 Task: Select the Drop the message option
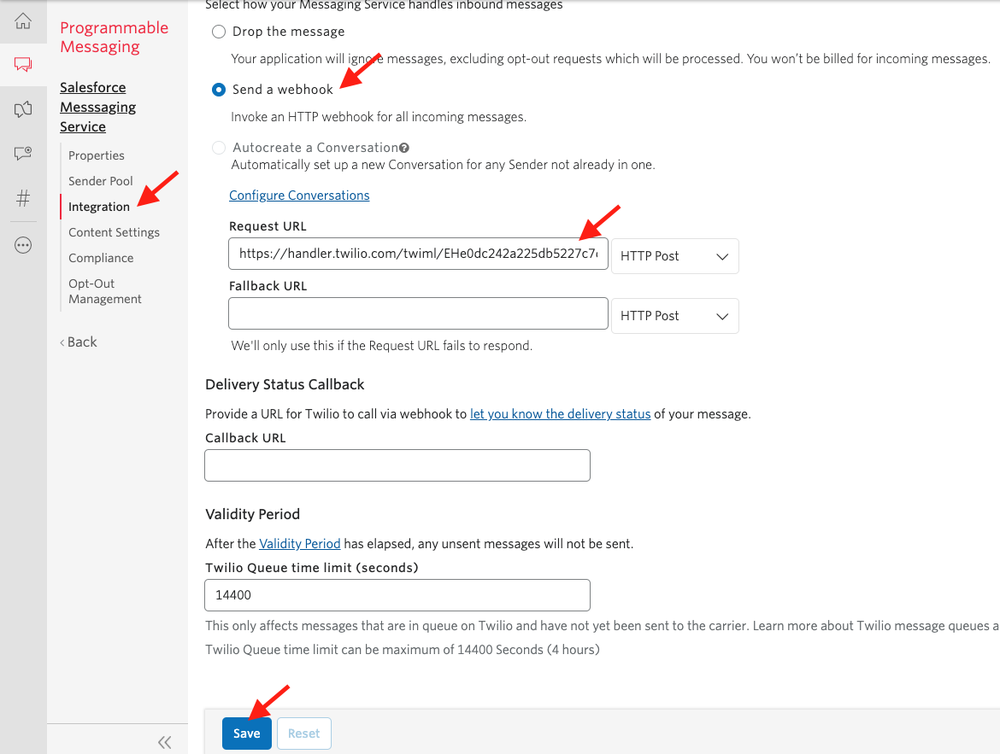[217, 31]
